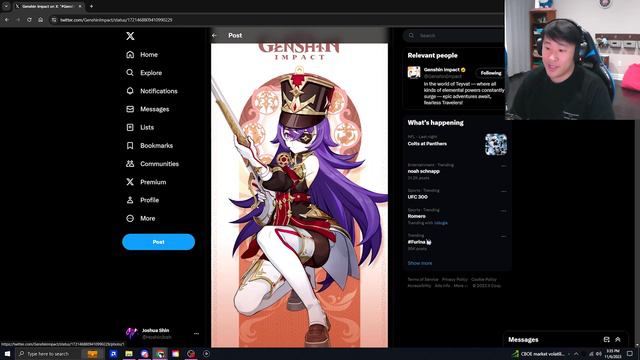Screen dimensions: 640x360
Task: Open the Windows Start menu
Action: click(7, 354)
